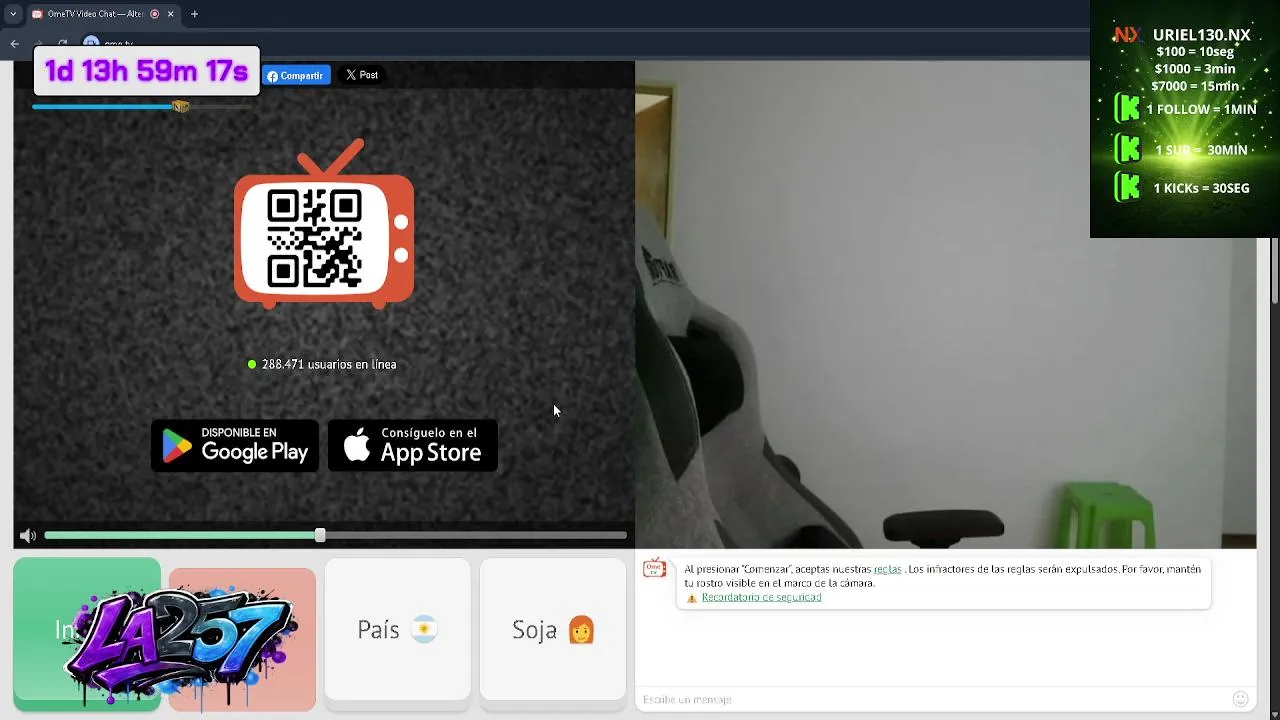Click the OmeTV QR code television logo
Viewport: 1280px width, 720px height.
324,224
